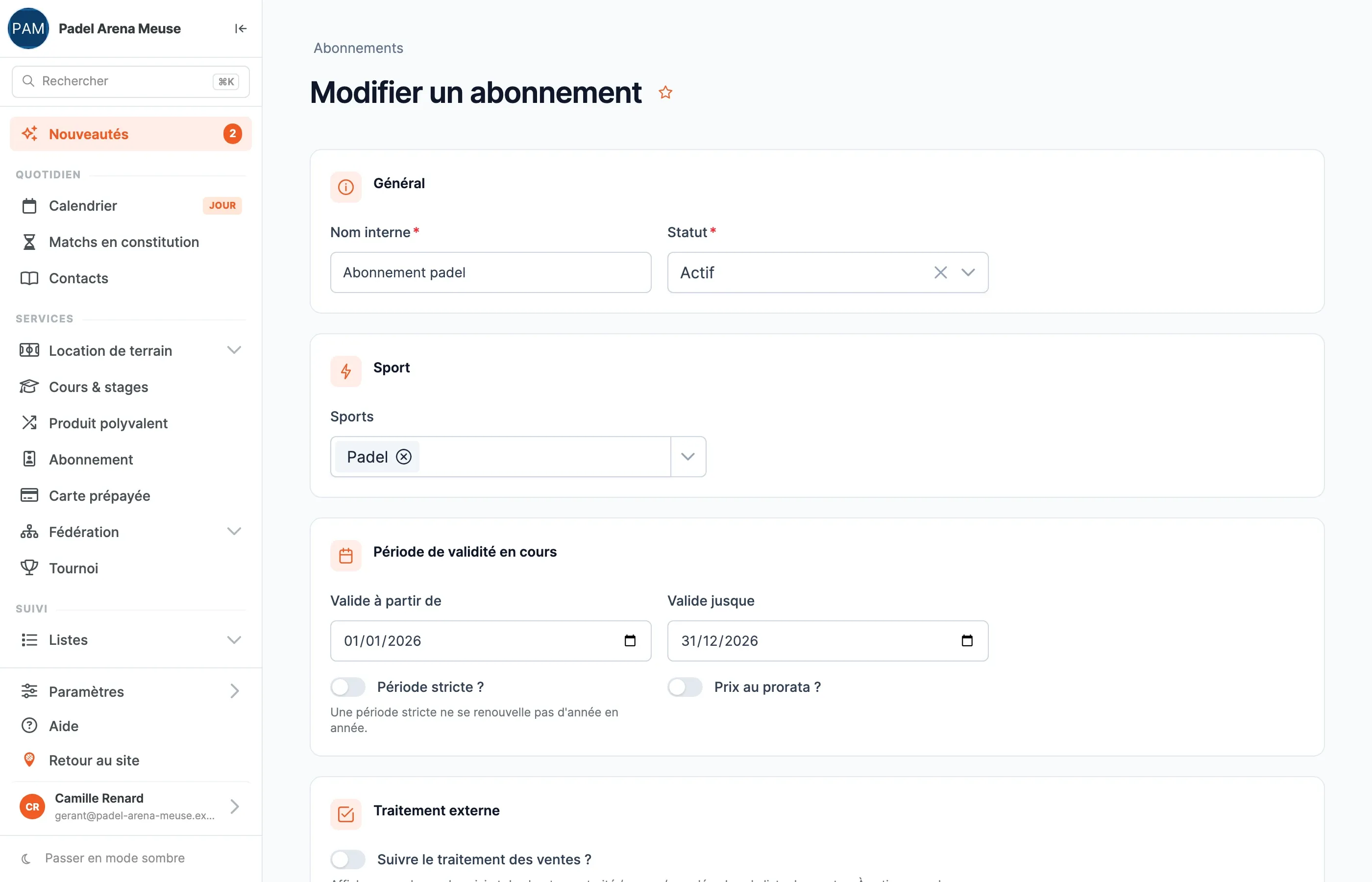Click the PAM club logo avatar
The height and width of the screenshot is (882, 1372).
28,28
